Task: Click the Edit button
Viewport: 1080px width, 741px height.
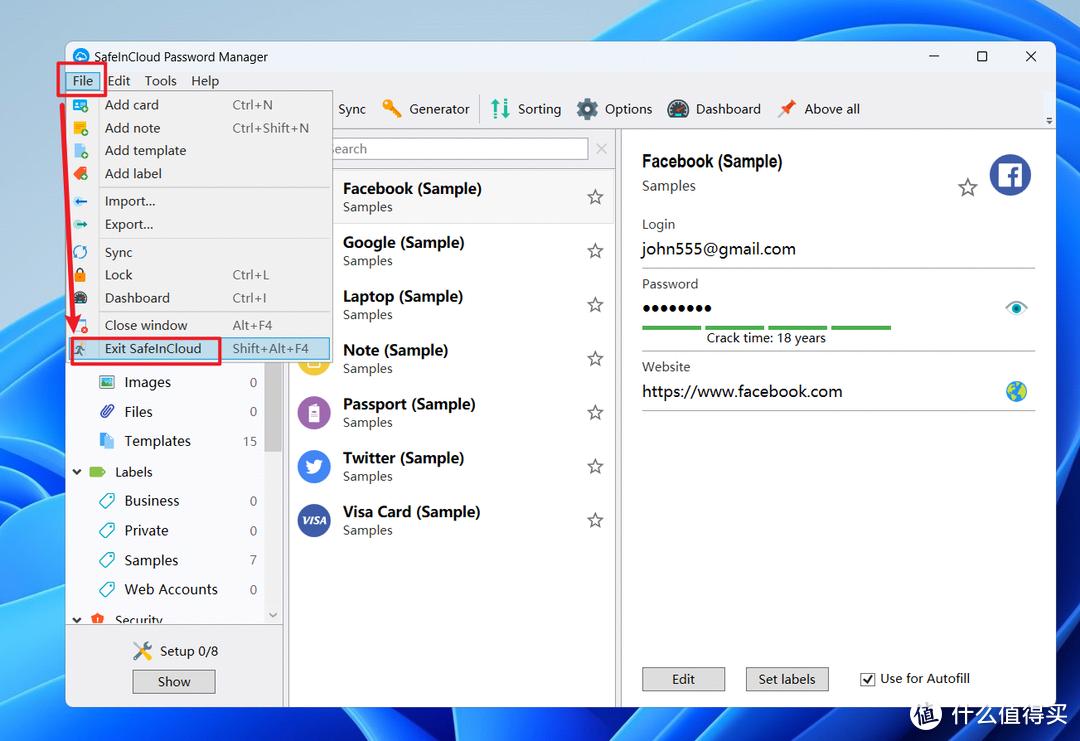Action: click(683, 679)
